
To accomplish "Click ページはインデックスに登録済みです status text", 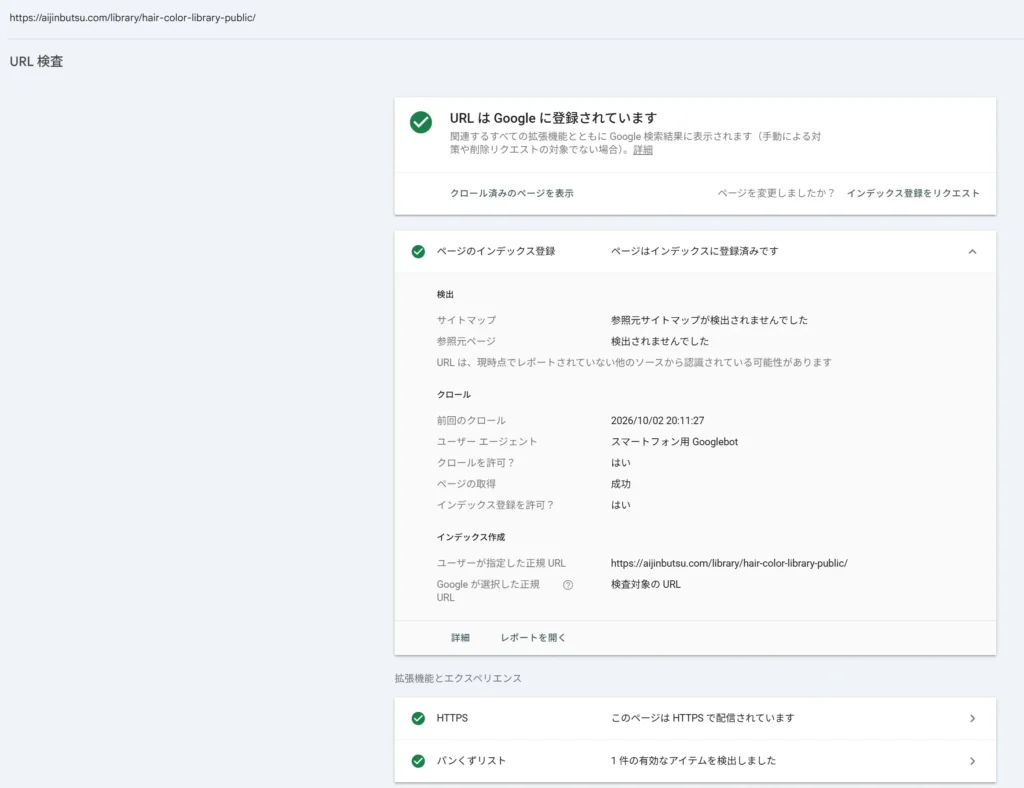I will (694, 251).
